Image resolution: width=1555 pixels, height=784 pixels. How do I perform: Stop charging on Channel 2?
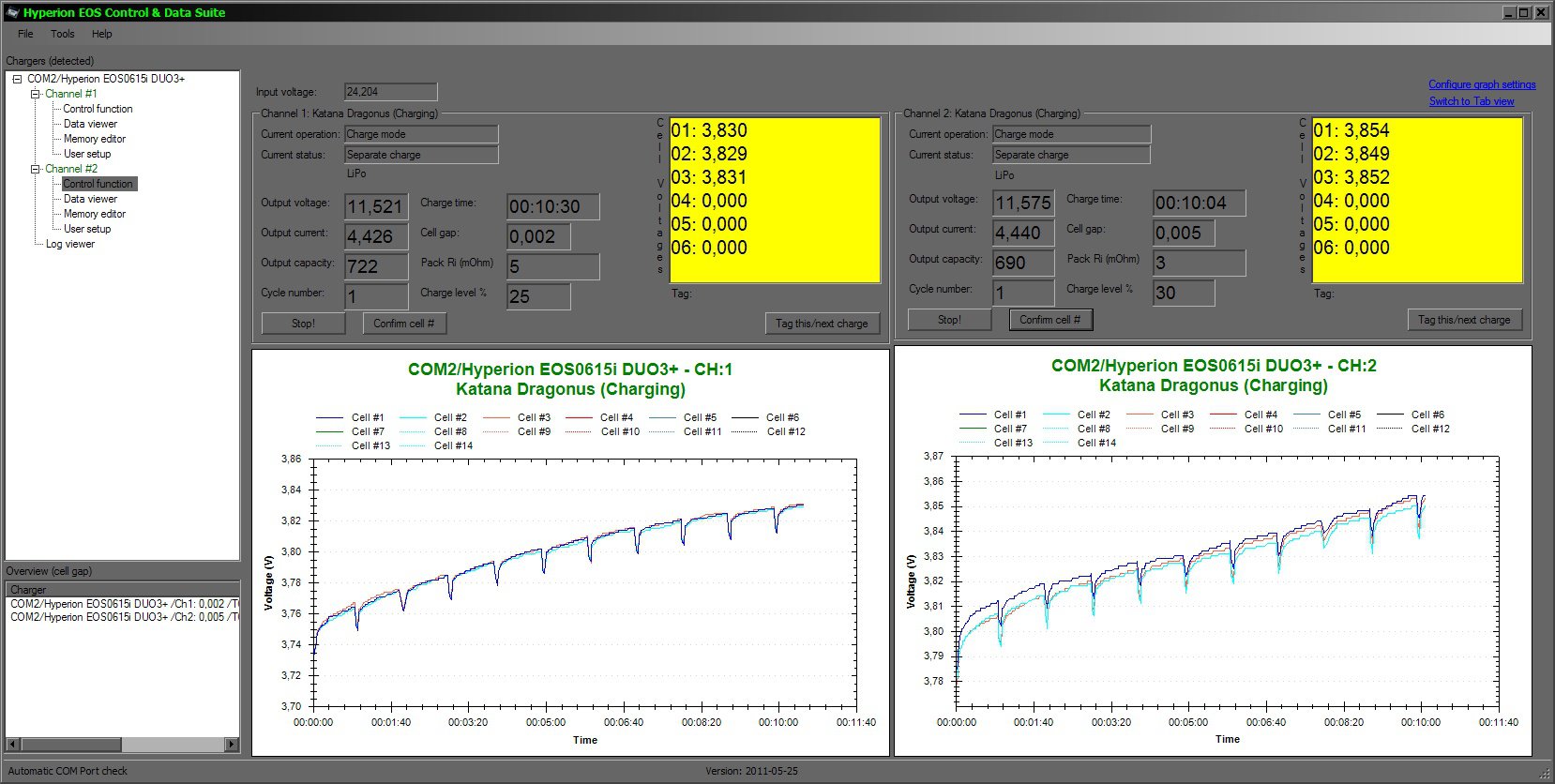[949, 320]
